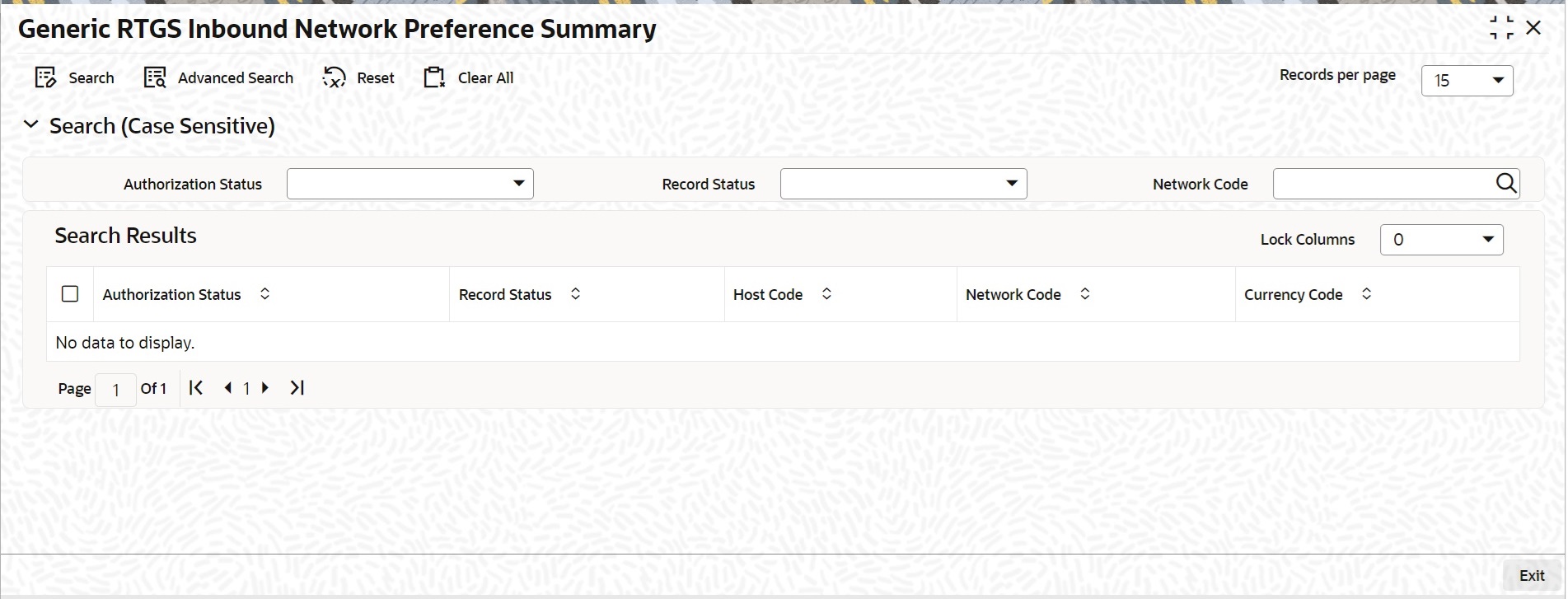Open Network Code lookup magnifier
The image size is (1568, 599).
pyautogui.click(x=1505, y=183)
